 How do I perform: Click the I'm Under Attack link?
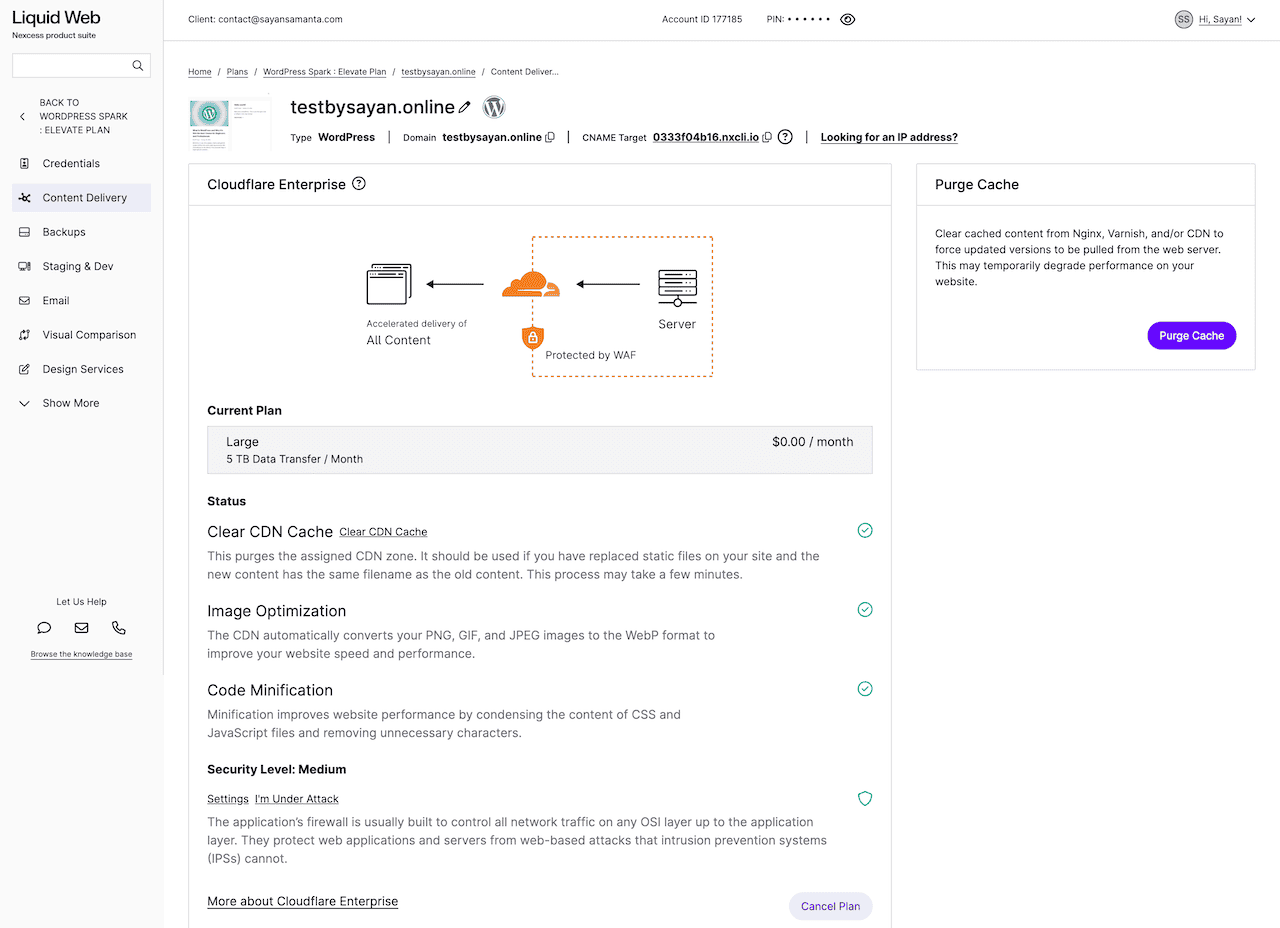tap(296, 799)
